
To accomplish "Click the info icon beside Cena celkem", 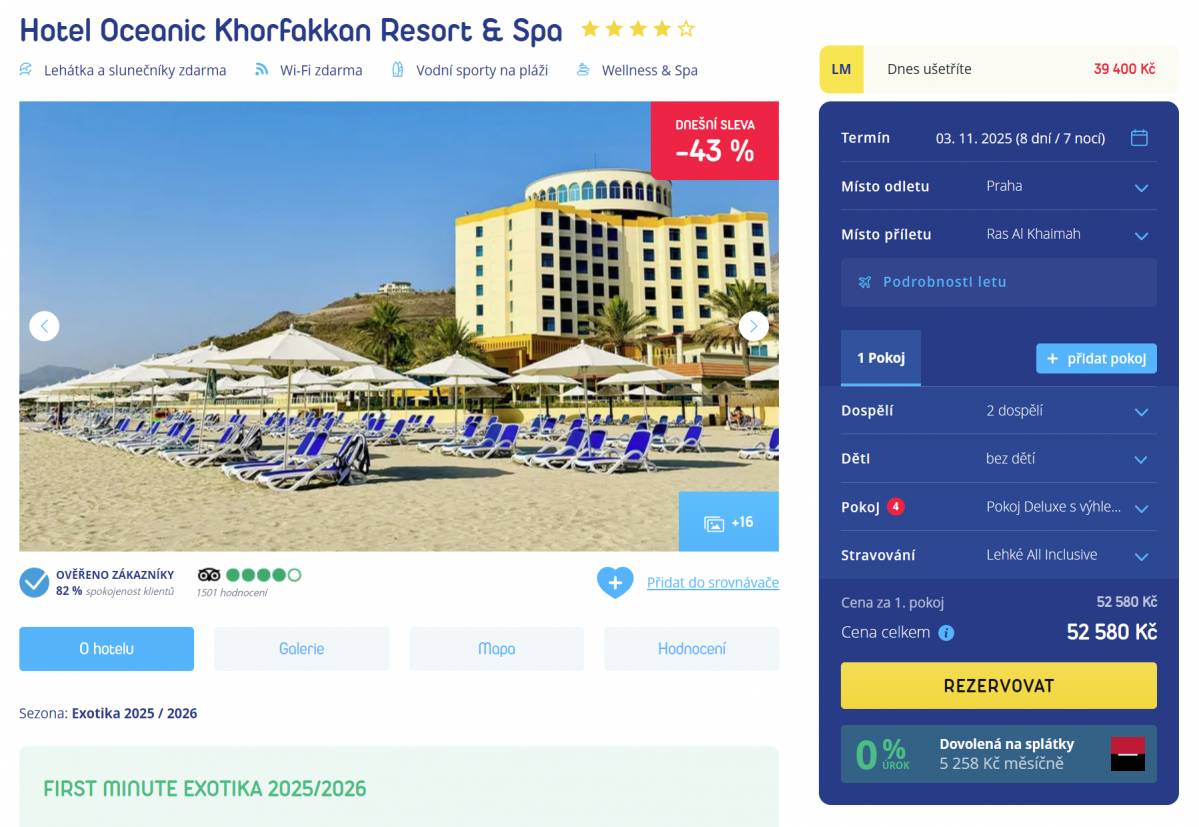I will click(946, 633).
